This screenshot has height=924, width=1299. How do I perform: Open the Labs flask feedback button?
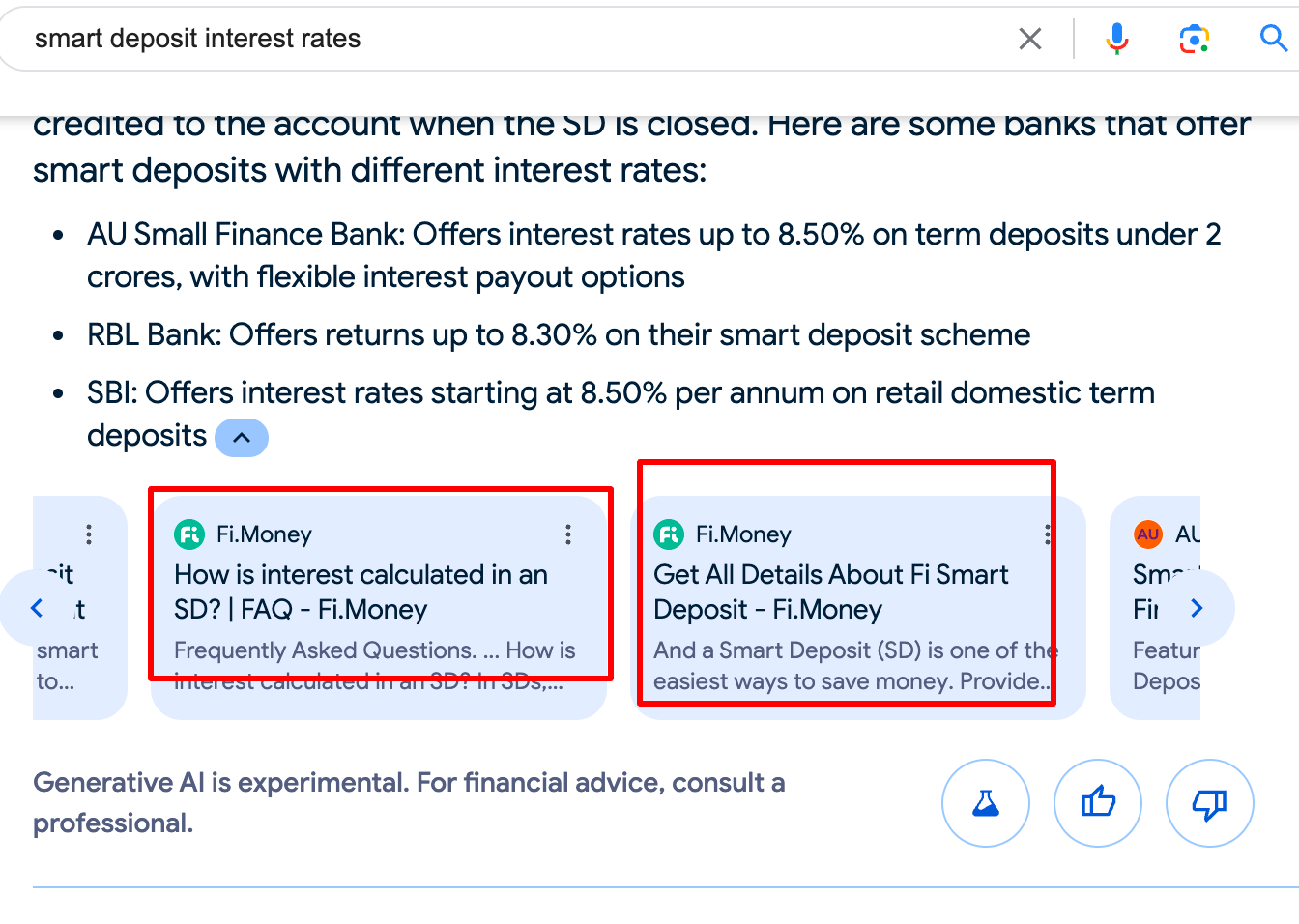986,803
